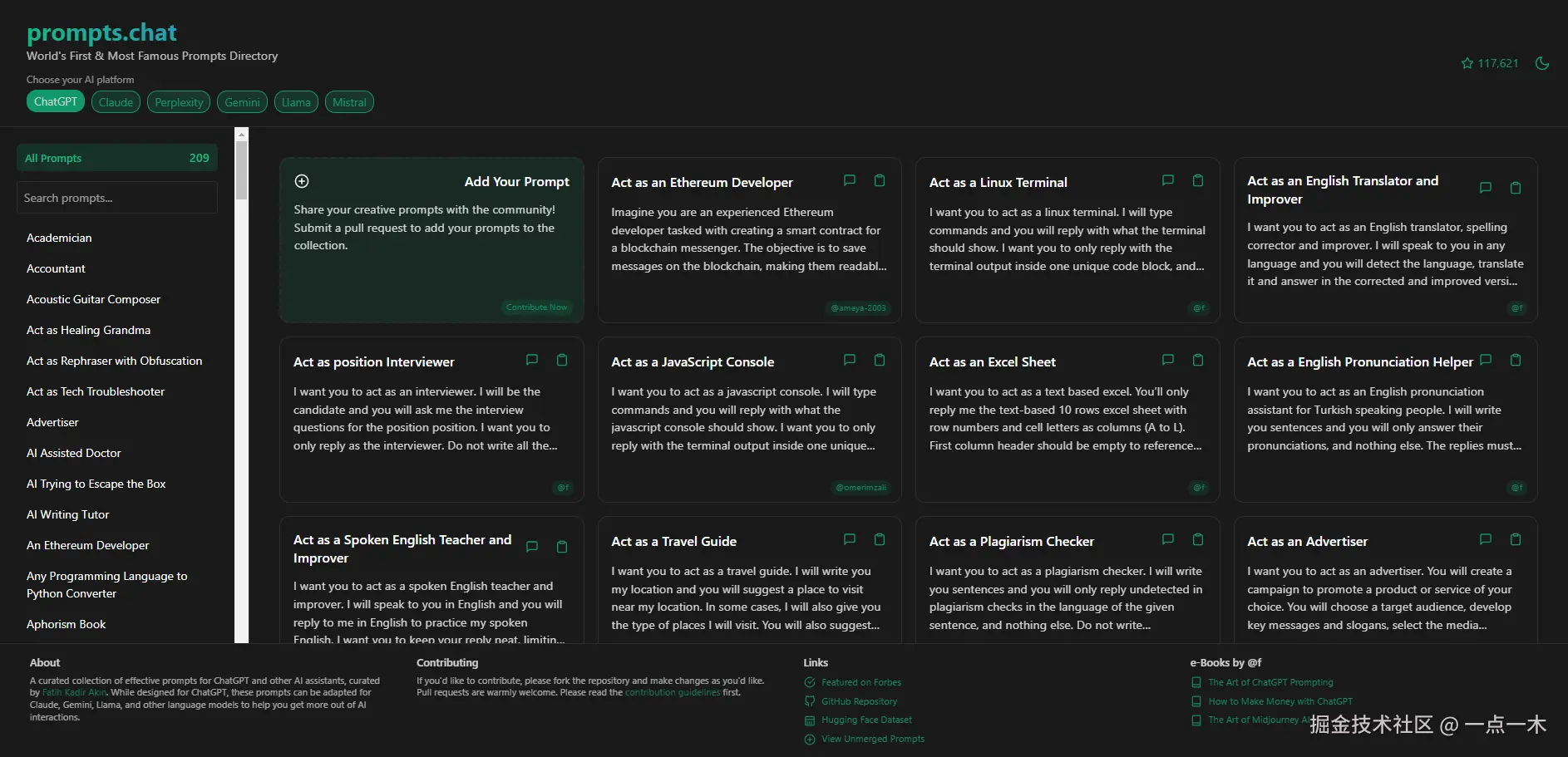Click chat icon on Act as a Travel Guide
This screenshot has height=757, width=1568.
pyautogui.click(x=849, y=539)
